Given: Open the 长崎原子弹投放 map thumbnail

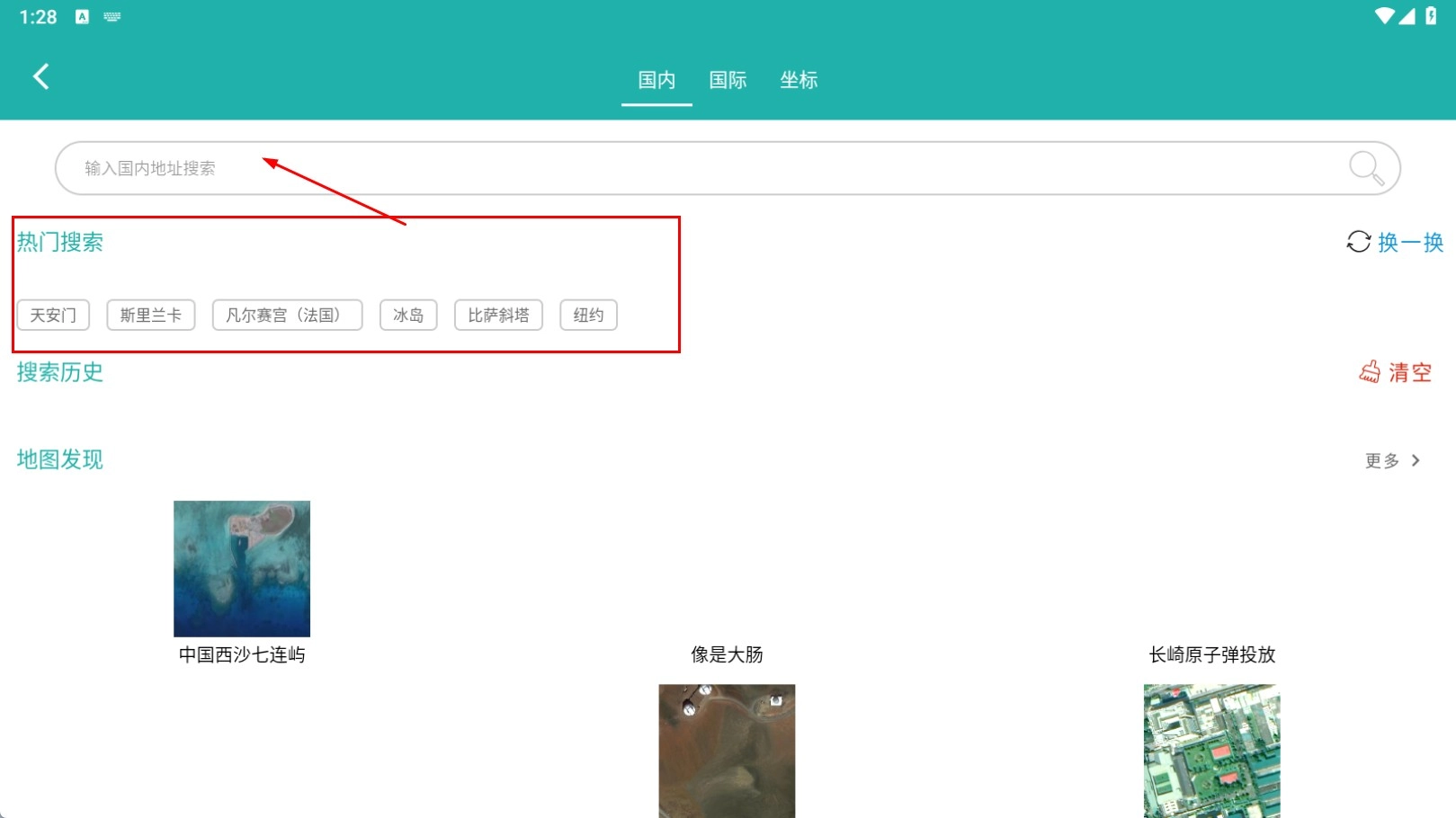Looking at the screenshot, I should (1211, 751).
